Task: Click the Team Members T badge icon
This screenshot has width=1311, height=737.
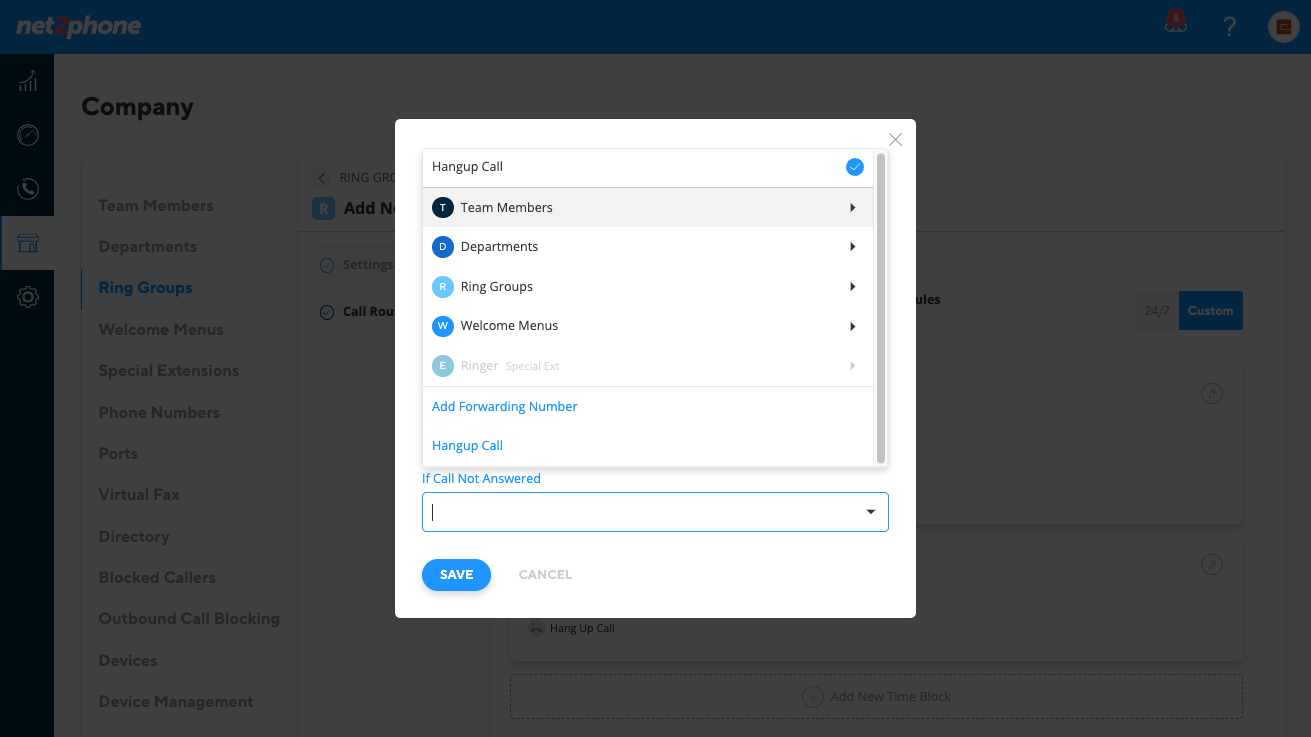Action: coord(442,207)
